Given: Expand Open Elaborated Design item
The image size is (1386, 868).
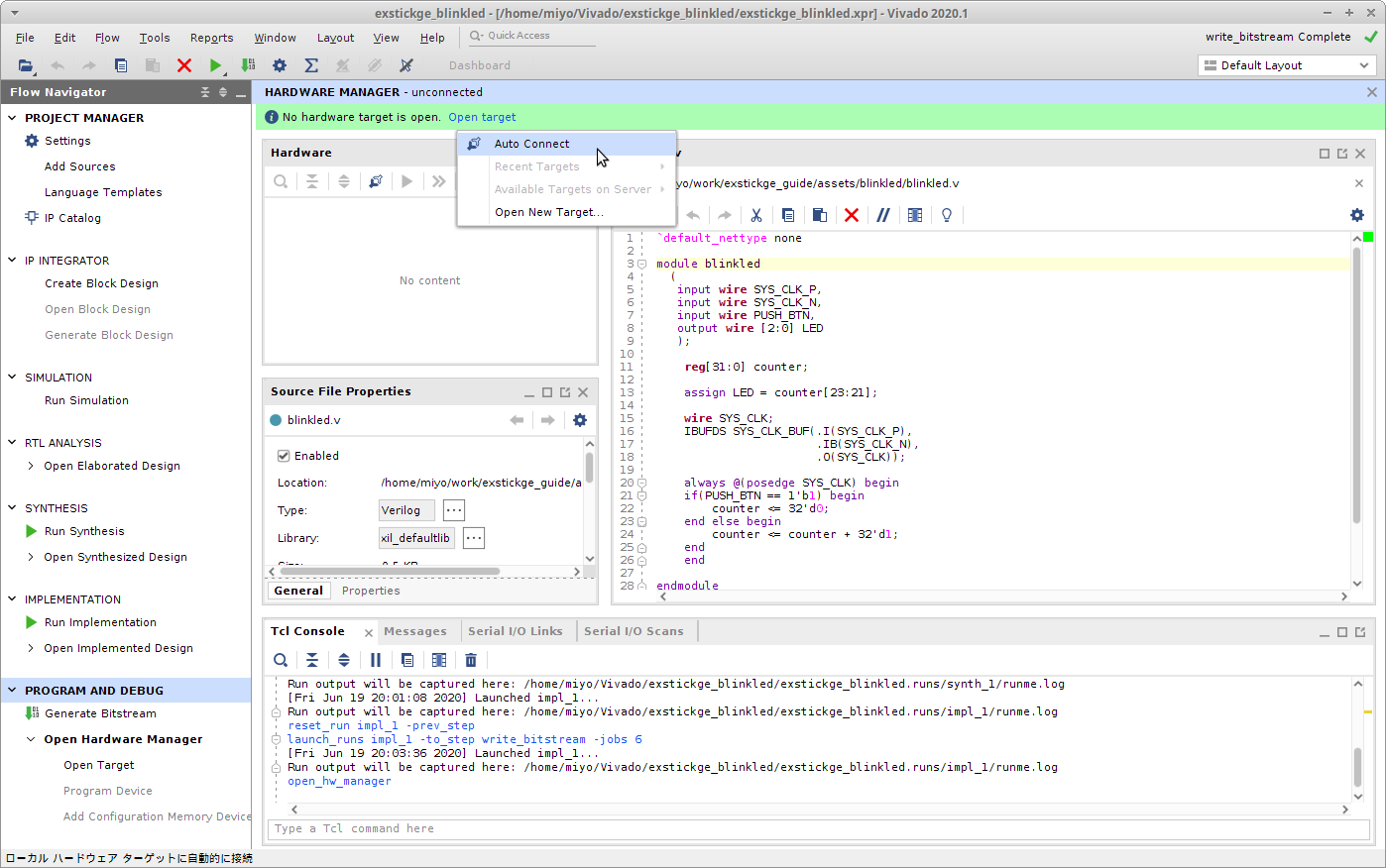Looking at the screenshot, I should [x=31, y=466].
